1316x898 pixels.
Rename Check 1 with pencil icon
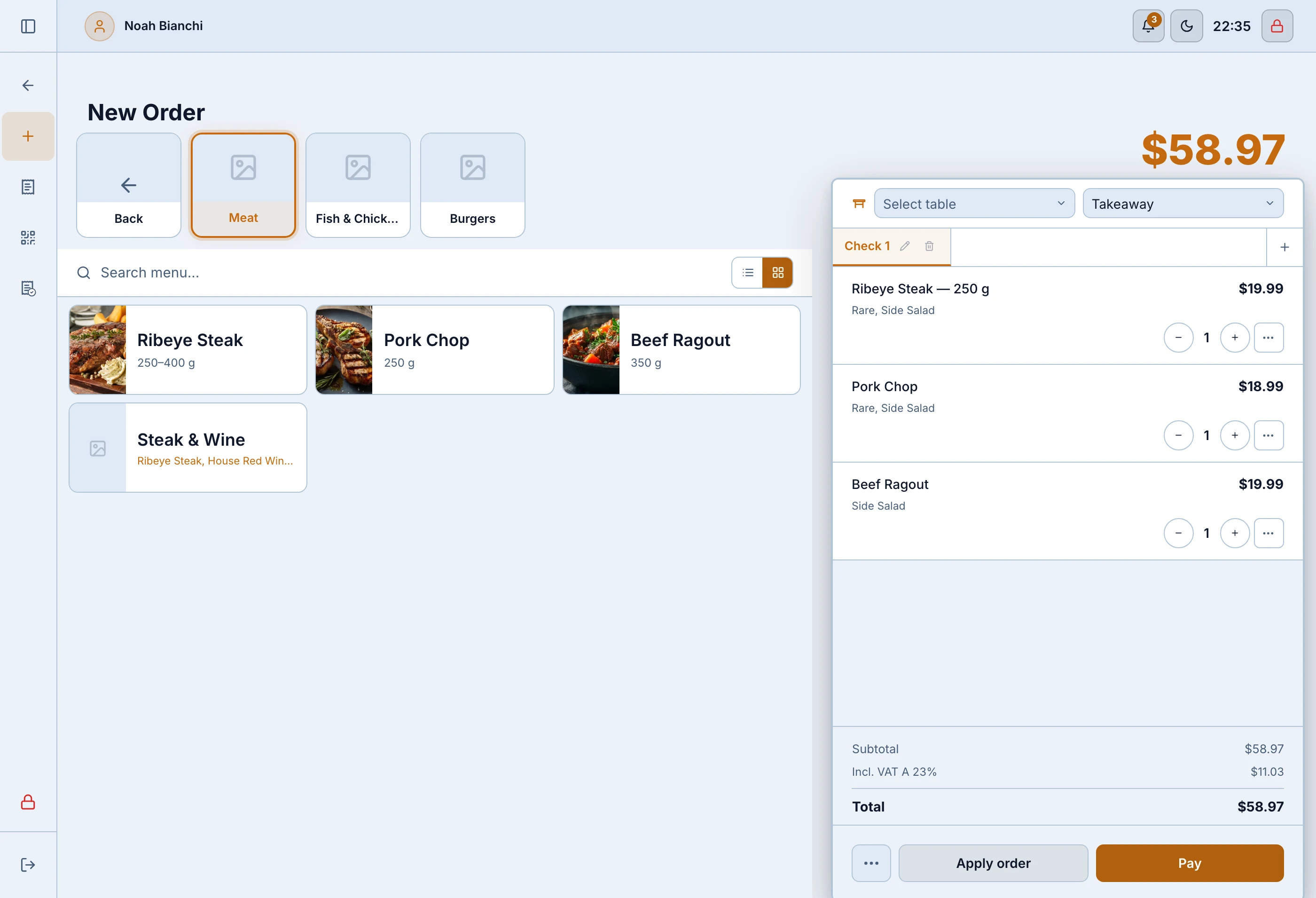pyautogui.click(x=905, y=246)
